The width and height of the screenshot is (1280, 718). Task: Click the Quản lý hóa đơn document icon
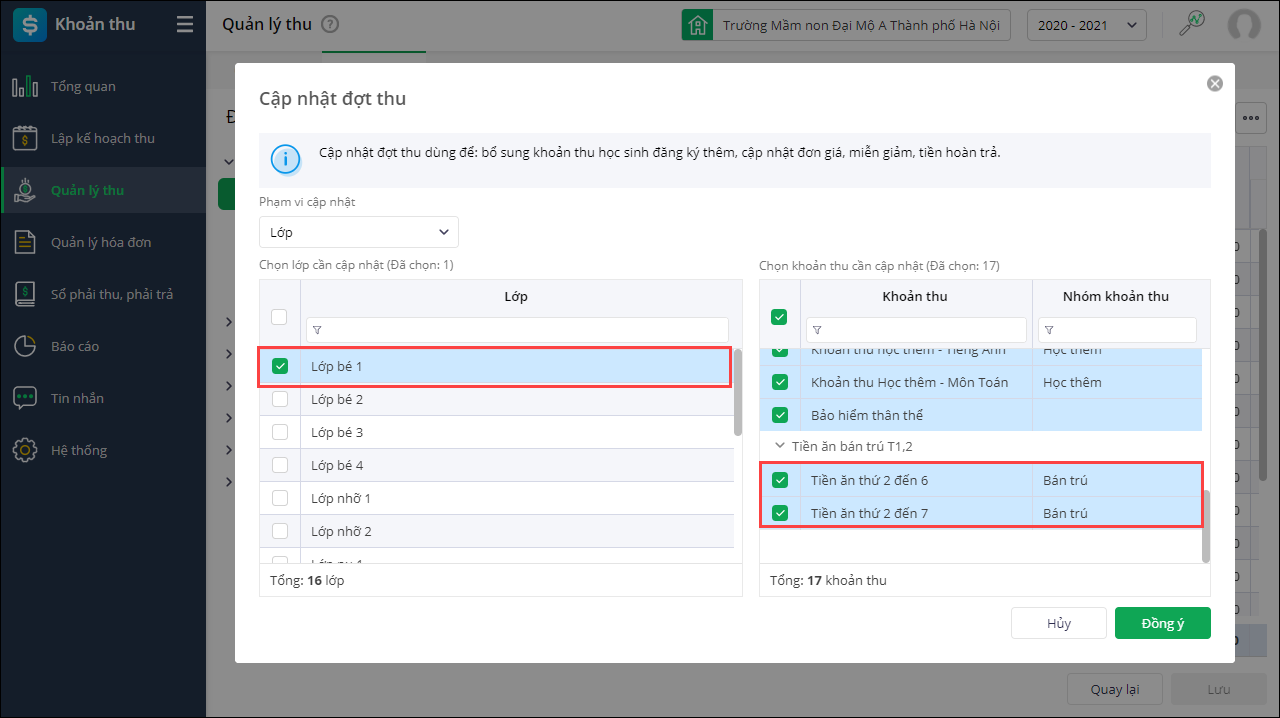(25, 243)
